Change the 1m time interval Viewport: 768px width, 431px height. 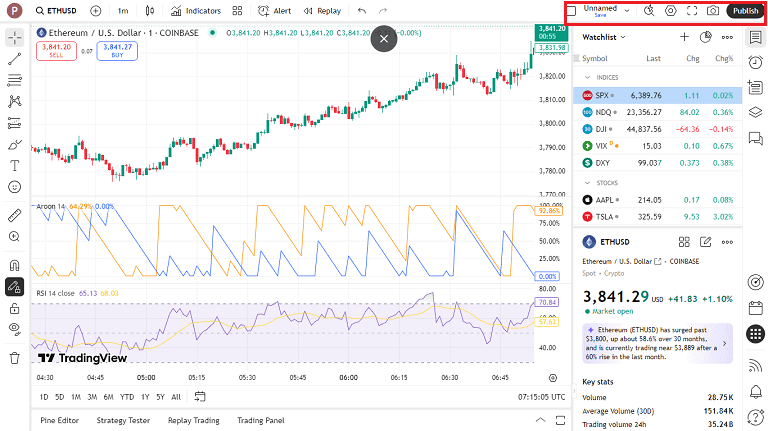click(x=123, y=11)
